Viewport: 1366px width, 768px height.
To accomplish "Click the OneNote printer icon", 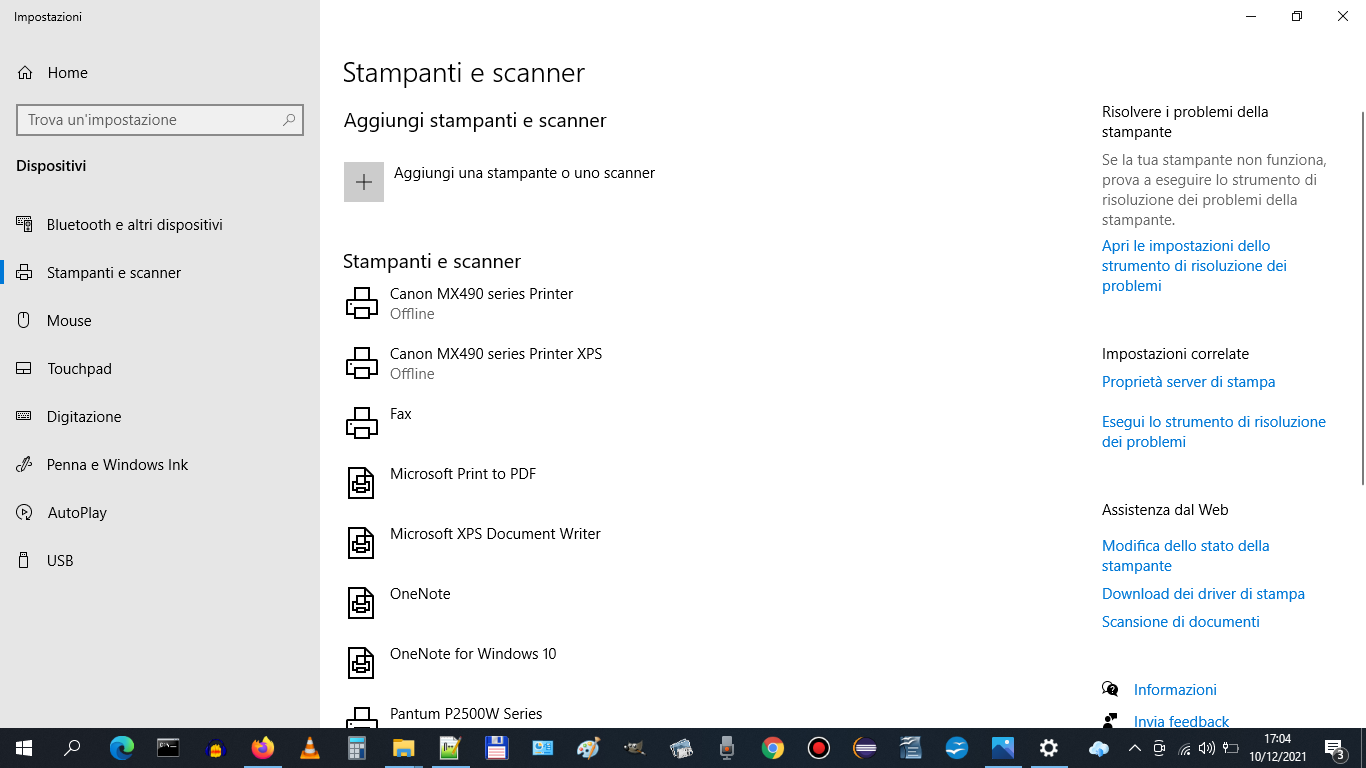I will point(361,603).
